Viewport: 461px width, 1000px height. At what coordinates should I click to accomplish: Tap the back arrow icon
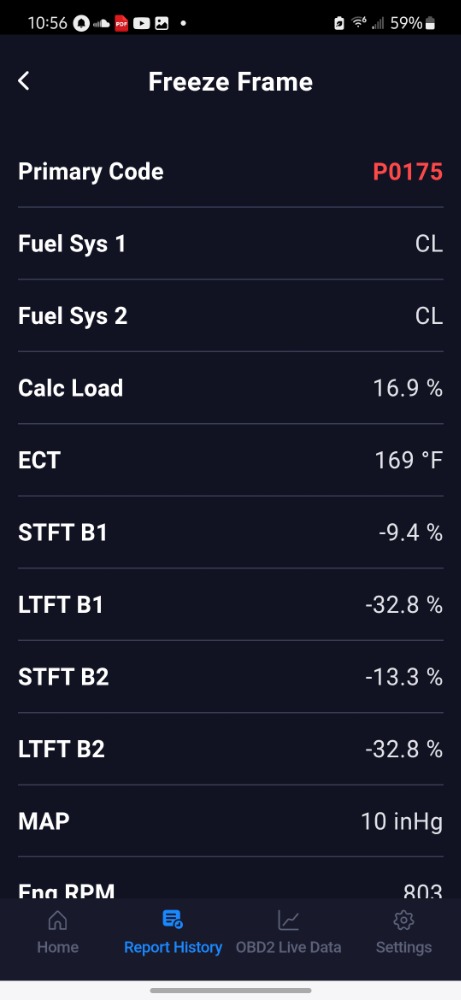tap(24, 81)
